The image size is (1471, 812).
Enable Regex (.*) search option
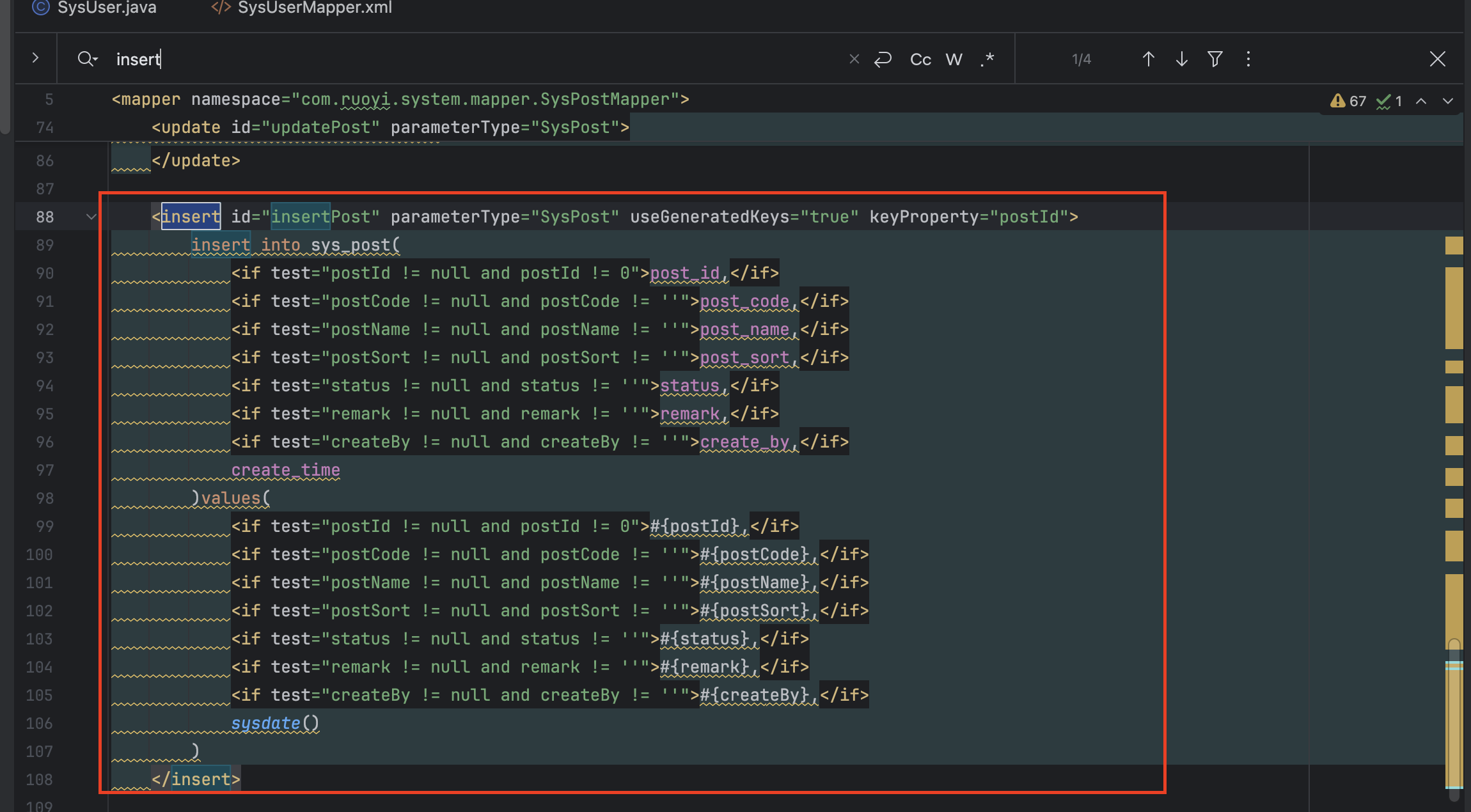click(x=987, y=59)
